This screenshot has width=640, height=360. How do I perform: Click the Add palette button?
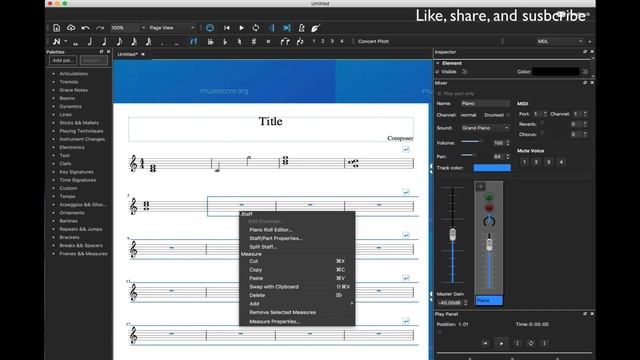(63, 60)
